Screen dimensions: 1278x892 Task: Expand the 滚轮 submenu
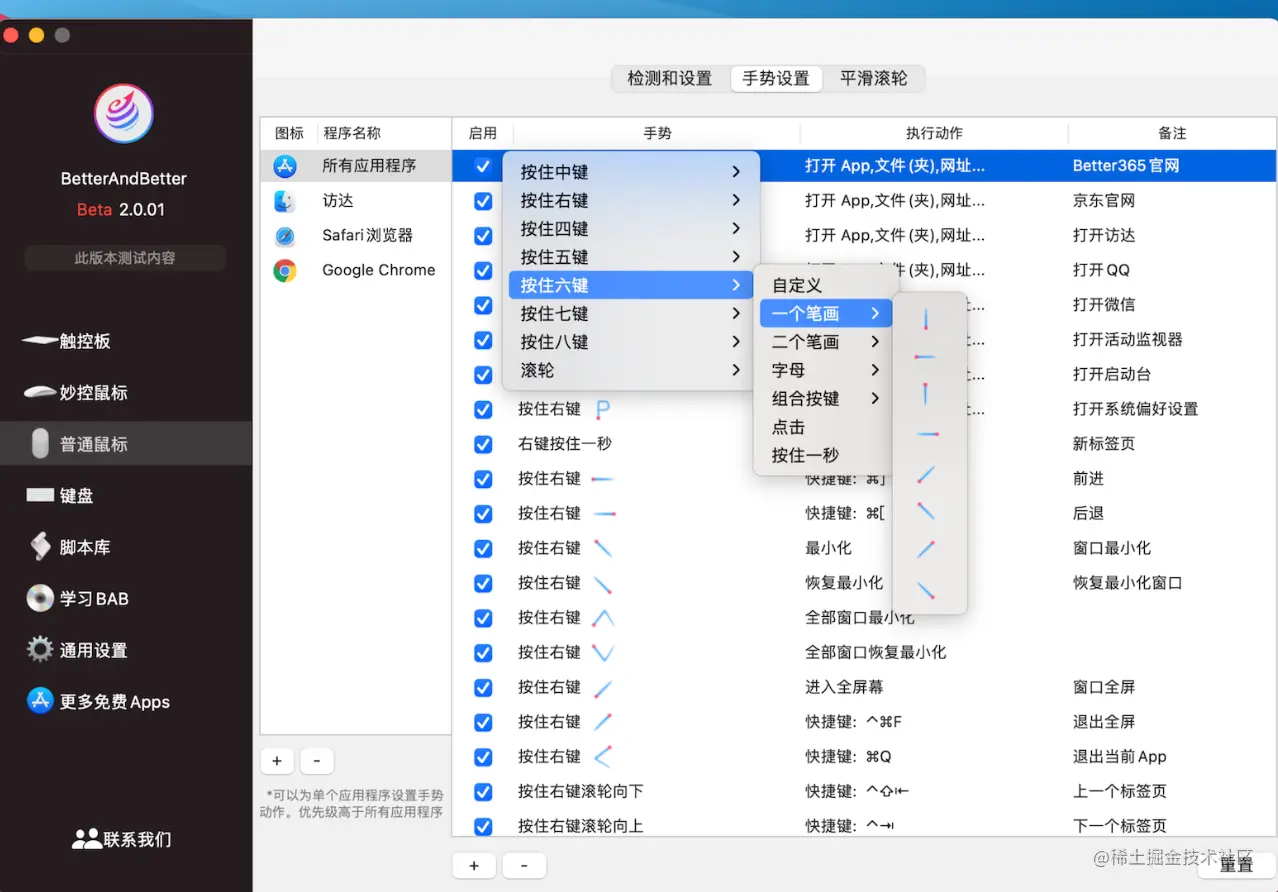631,370
